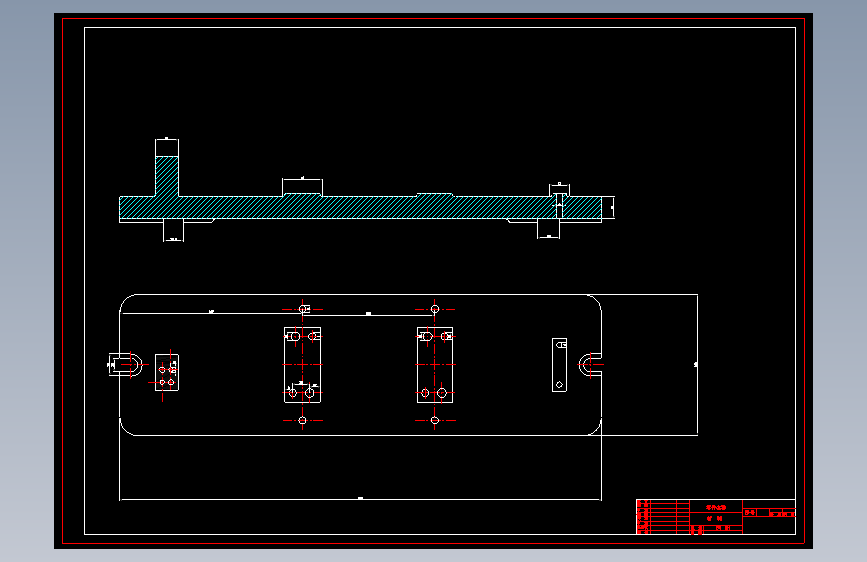Click the plate height dimension line at far right

697,365
